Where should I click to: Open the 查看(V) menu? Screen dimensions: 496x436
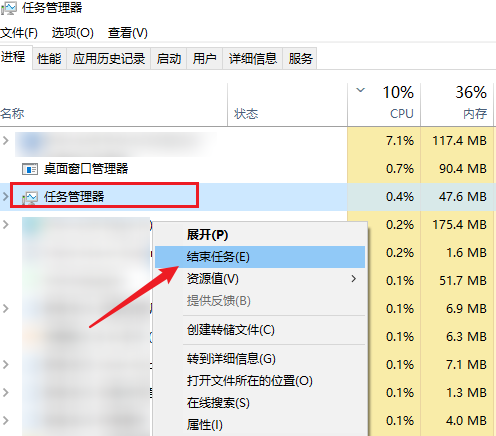(x=128, y=33)
